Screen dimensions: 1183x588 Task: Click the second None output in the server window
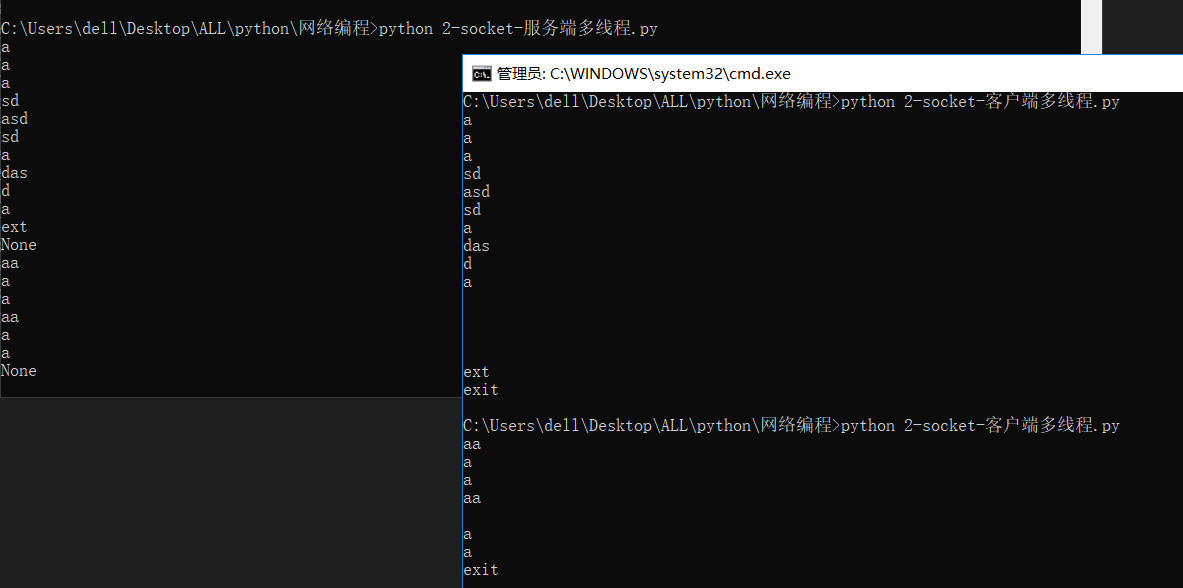19,370
